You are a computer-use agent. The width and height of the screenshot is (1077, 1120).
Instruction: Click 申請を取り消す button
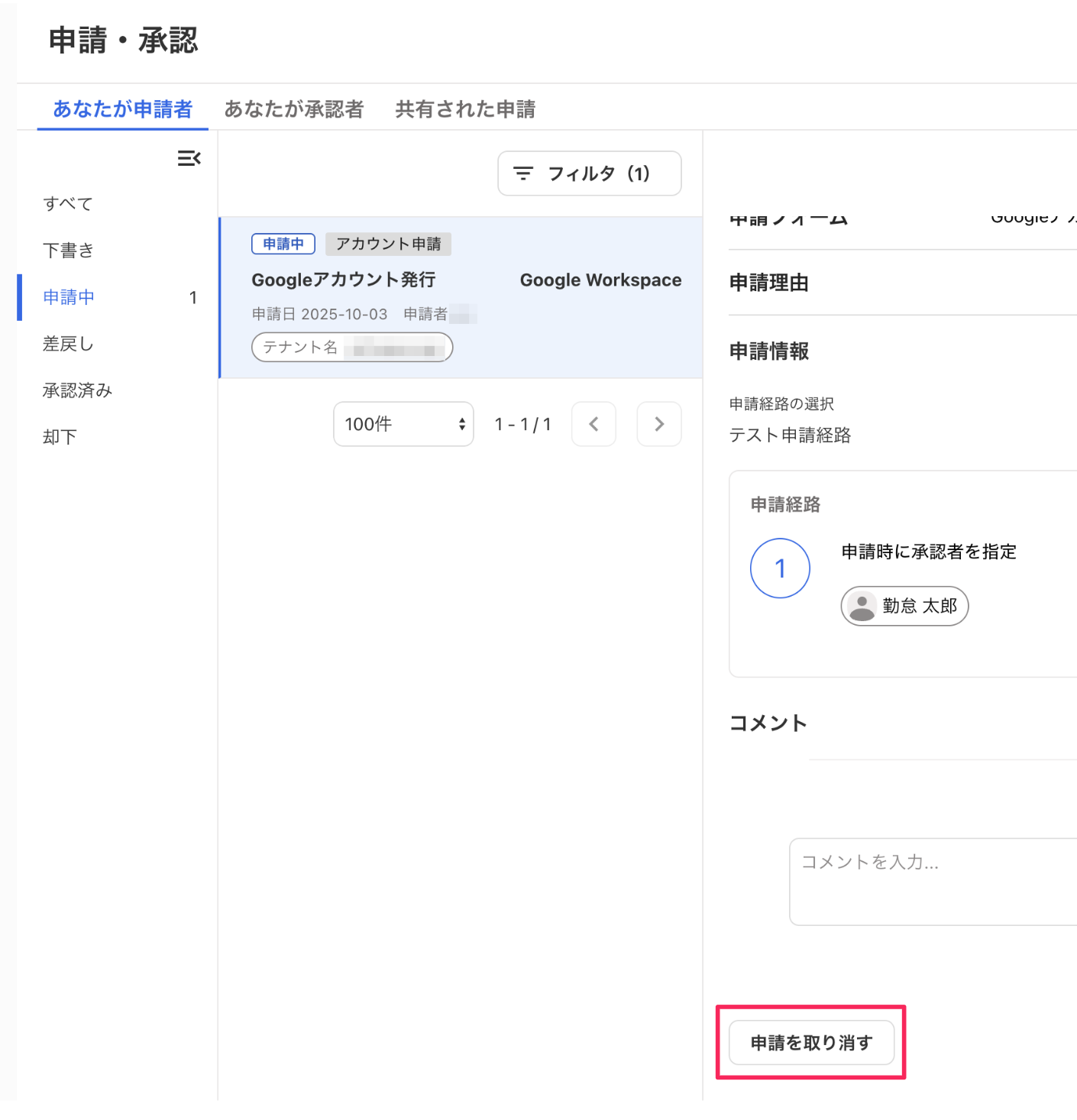[811, 1043]
